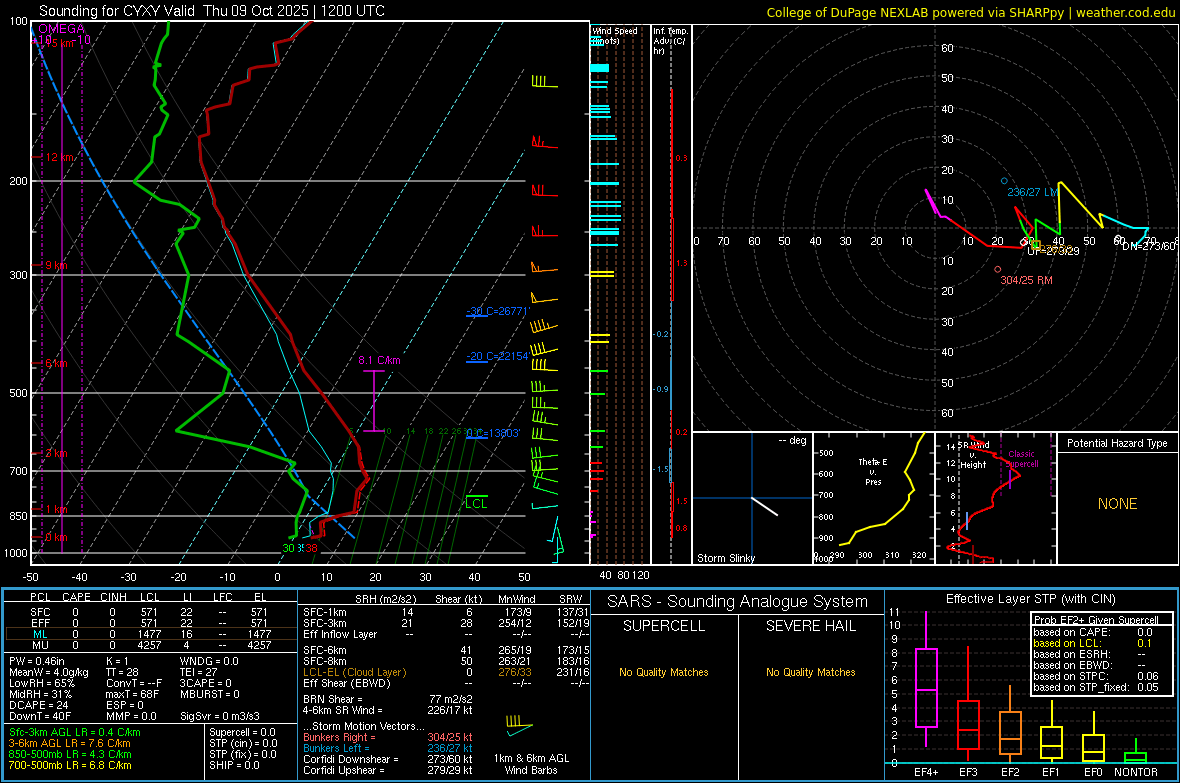The image size is (1180, 783).
Task: Click the CINH column header
Action: [x=114, y=597]
